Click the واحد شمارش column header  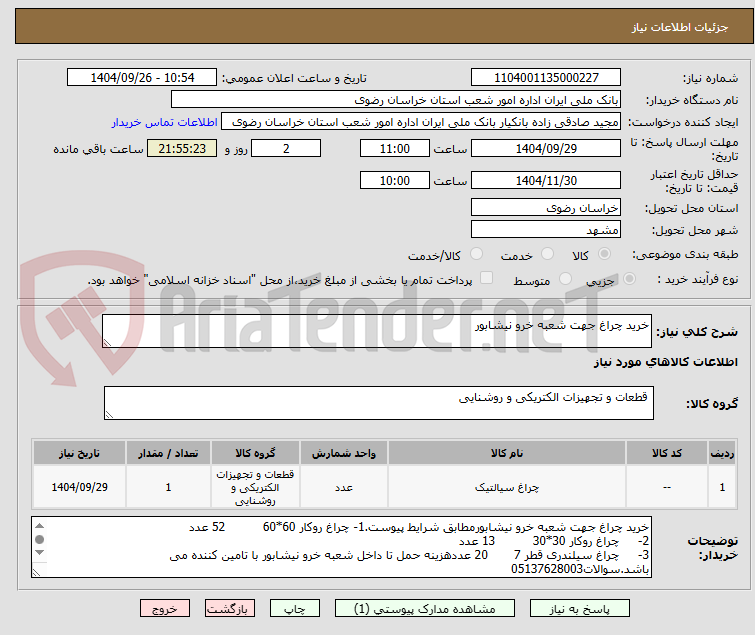click(344, 453)
